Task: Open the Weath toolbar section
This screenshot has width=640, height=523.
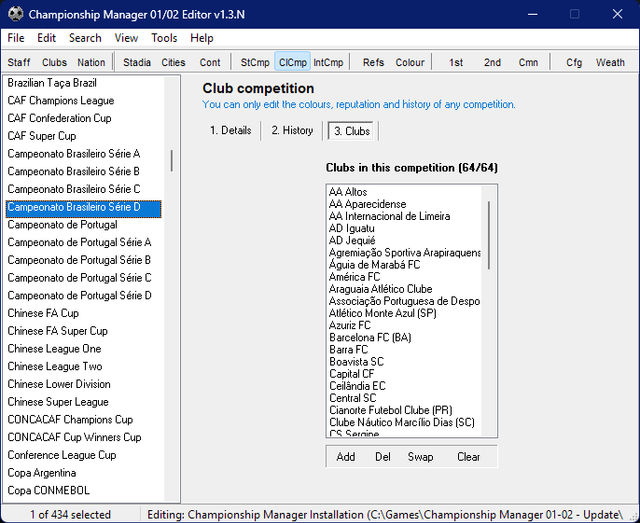Action: tap(610, 62)
